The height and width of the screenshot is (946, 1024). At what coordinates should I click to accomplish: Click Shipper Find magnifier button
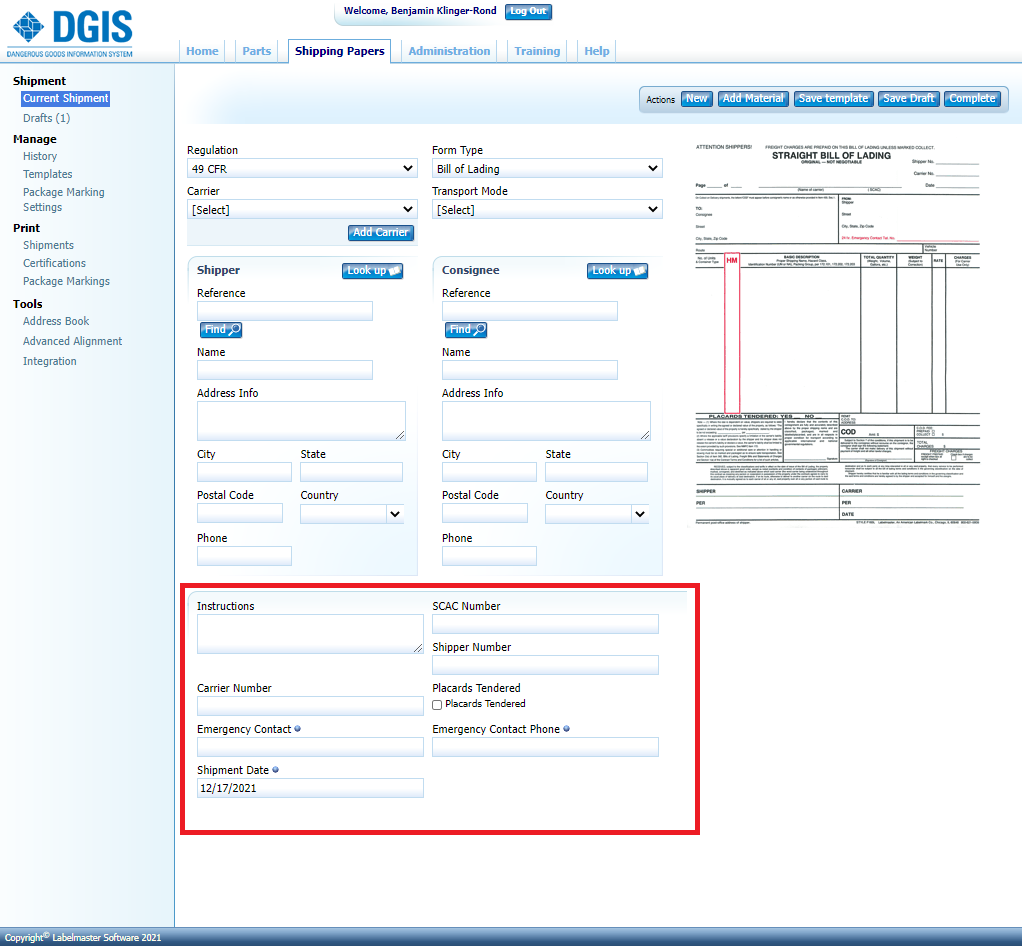pyautogui.click(x=221, y=330)
